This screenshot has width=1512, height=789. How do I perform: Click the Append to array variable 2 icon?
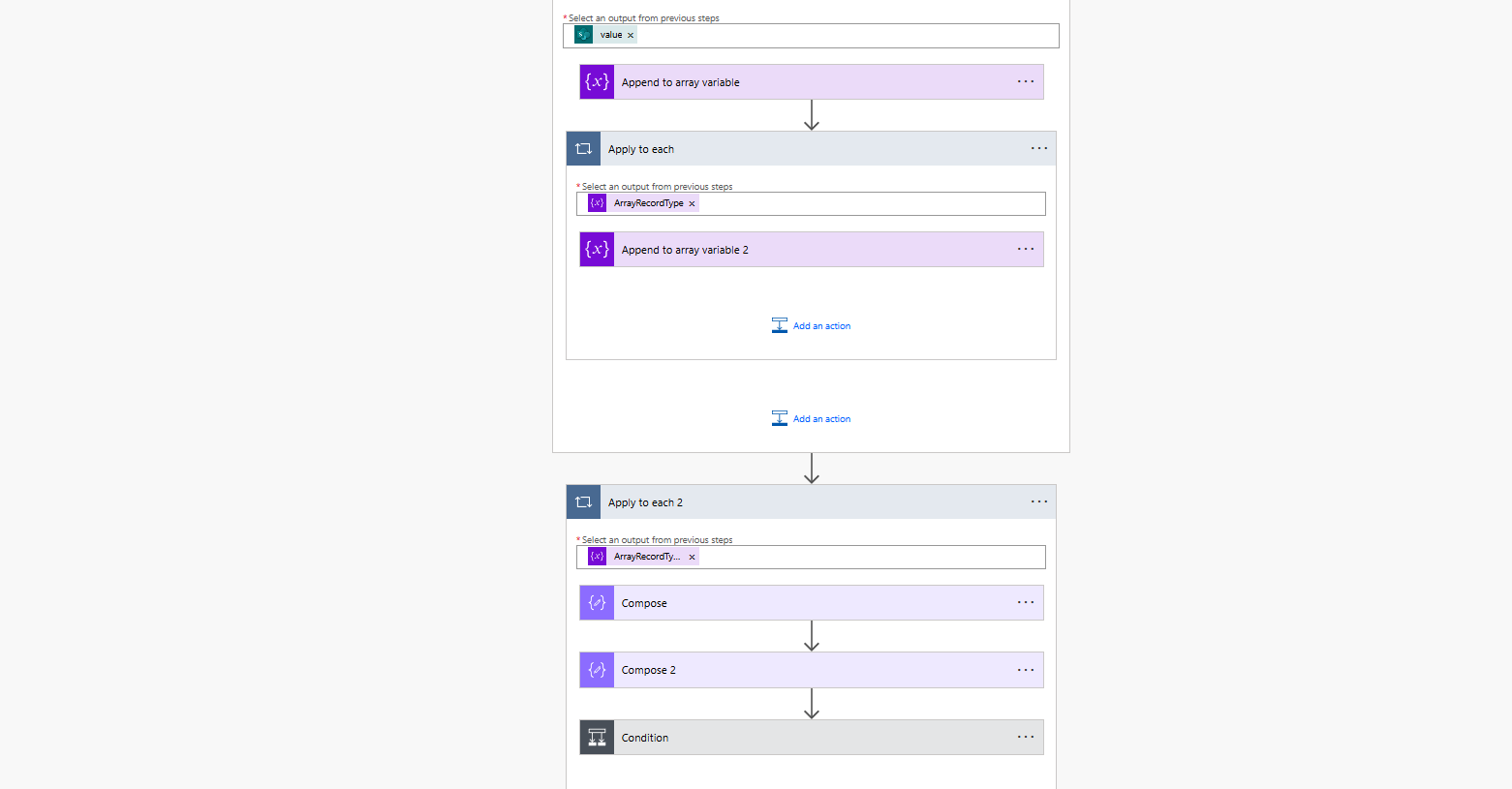click(597, 250)
